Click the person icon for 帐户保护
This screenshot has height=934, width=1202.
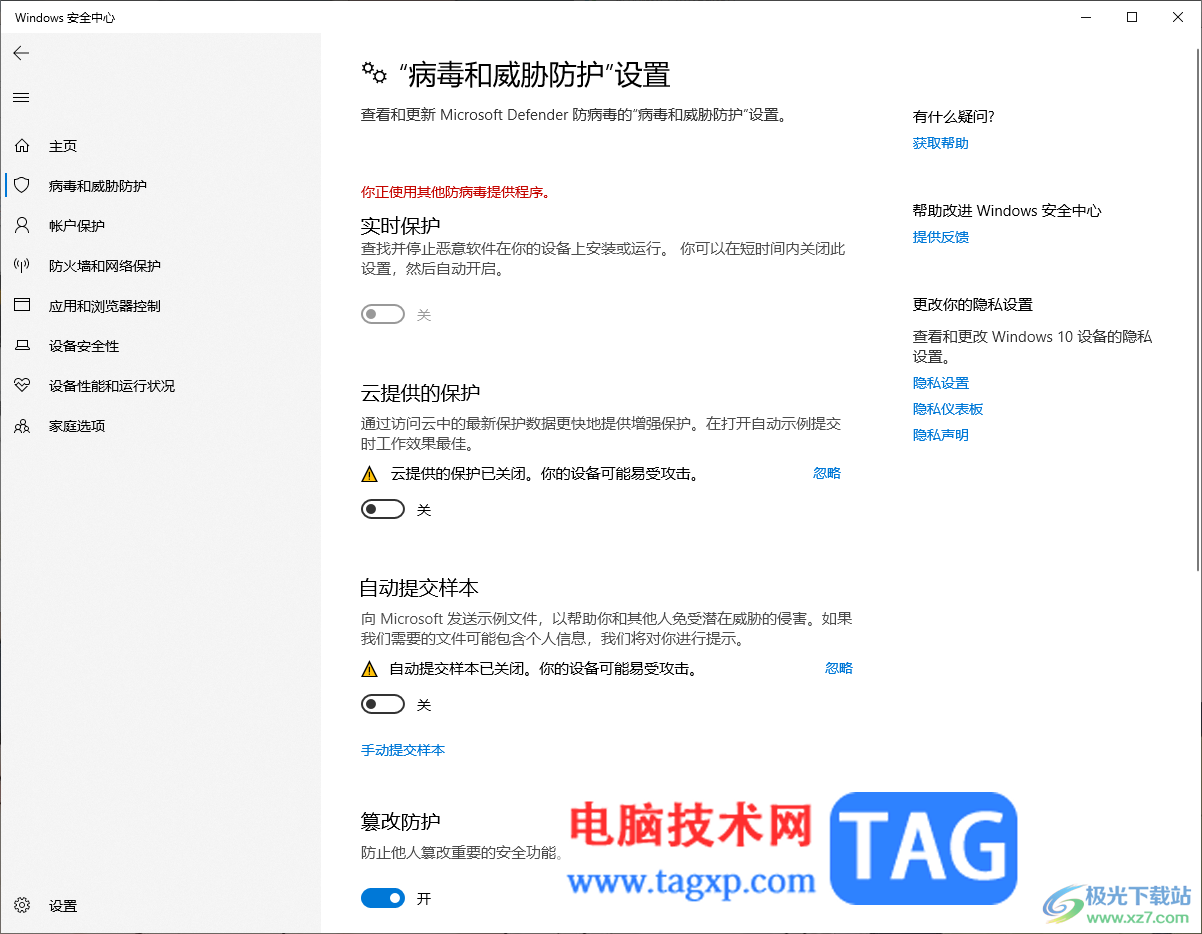tap(22, 226)
